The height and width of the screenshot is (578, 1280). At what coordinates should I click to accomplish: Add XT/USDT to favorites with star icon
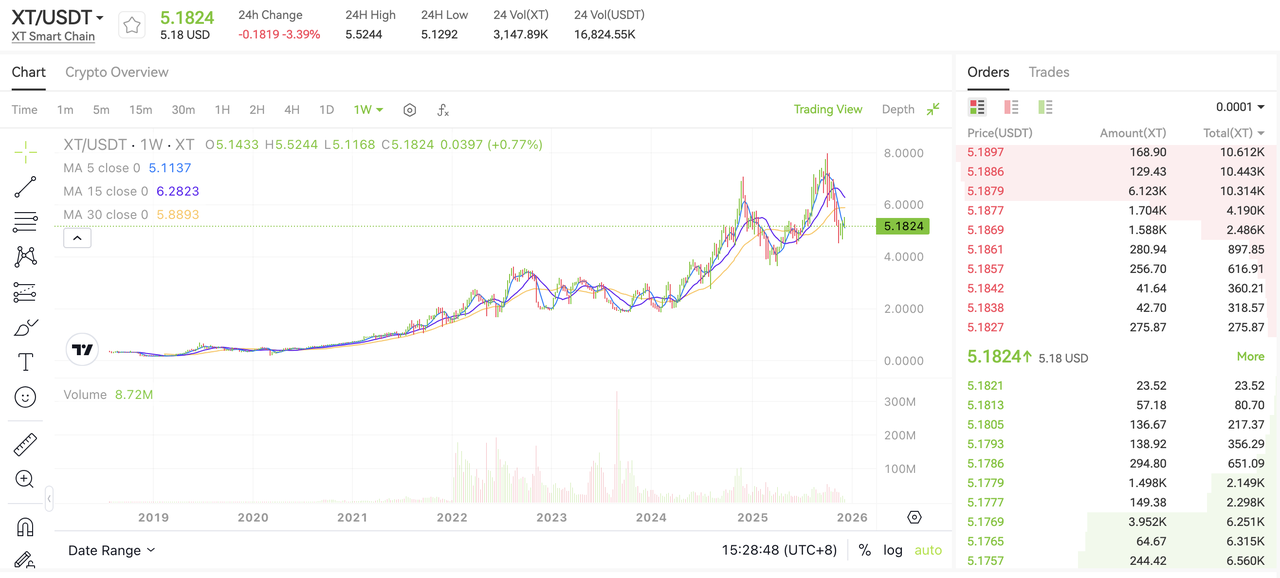132,26
